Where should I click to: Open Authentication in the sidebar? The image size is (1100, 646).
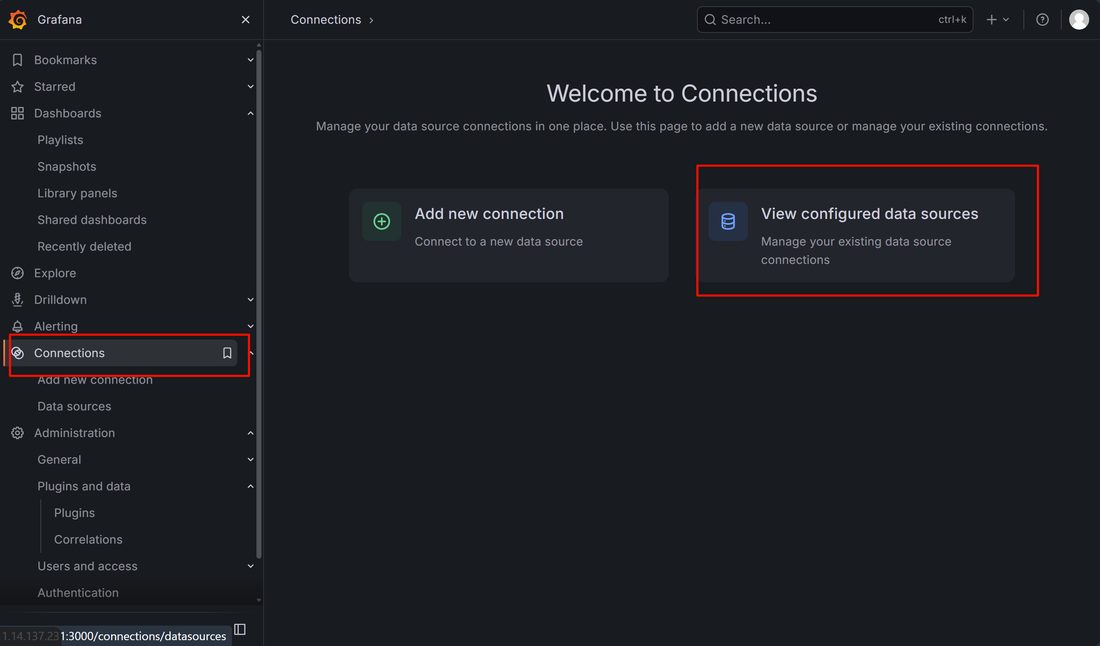(x=78, y=593)
